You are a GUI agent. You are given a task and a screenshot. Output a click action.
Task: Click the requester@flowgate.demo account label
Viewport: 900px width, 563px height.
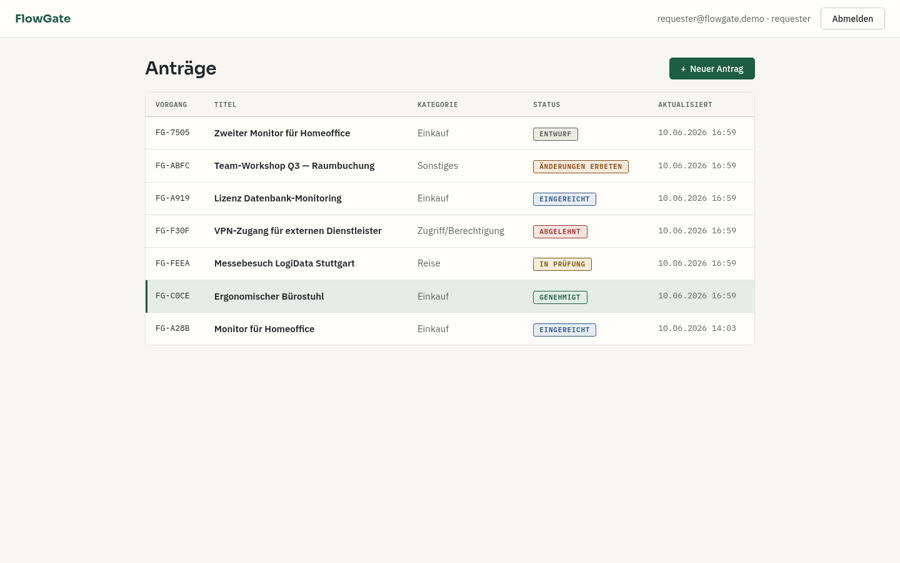pos(734,18)
